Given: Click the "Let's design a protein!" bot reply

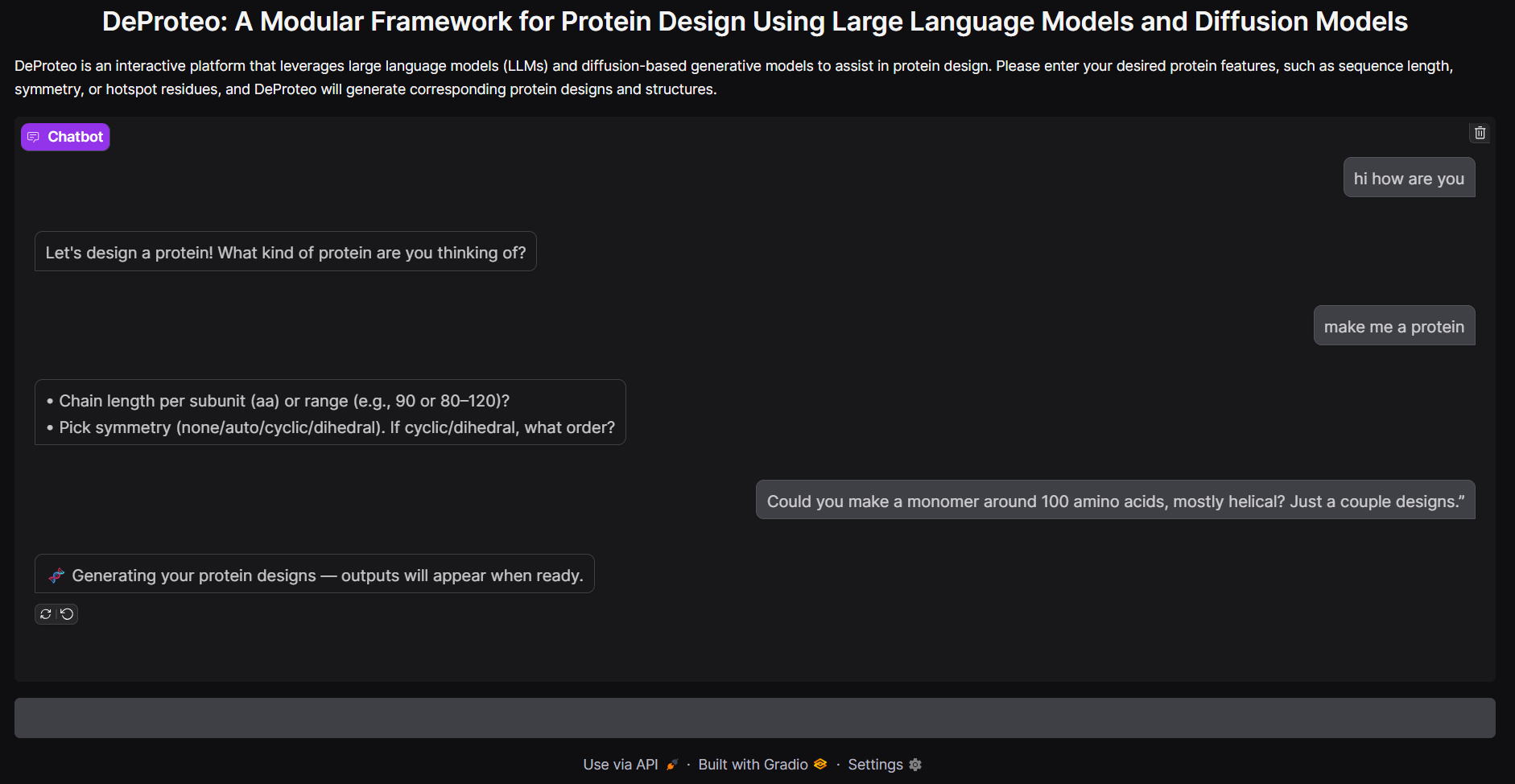Looking at the screenshot, I should pos(285,253).
